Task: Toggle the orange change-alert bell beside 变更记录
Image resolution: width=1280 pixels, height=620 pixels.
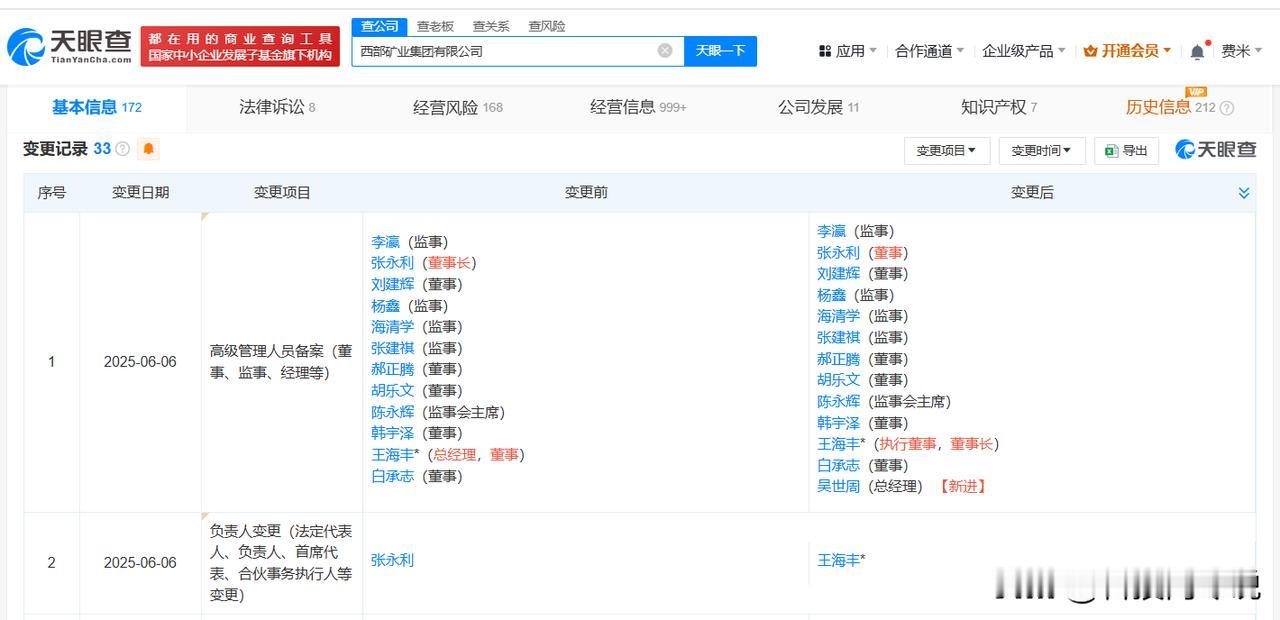Action: point(148,149)
